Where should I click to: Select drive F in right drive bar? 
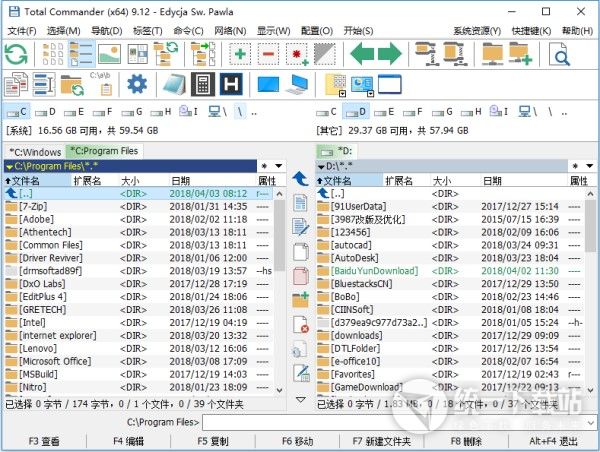click(x=413, y=112)
